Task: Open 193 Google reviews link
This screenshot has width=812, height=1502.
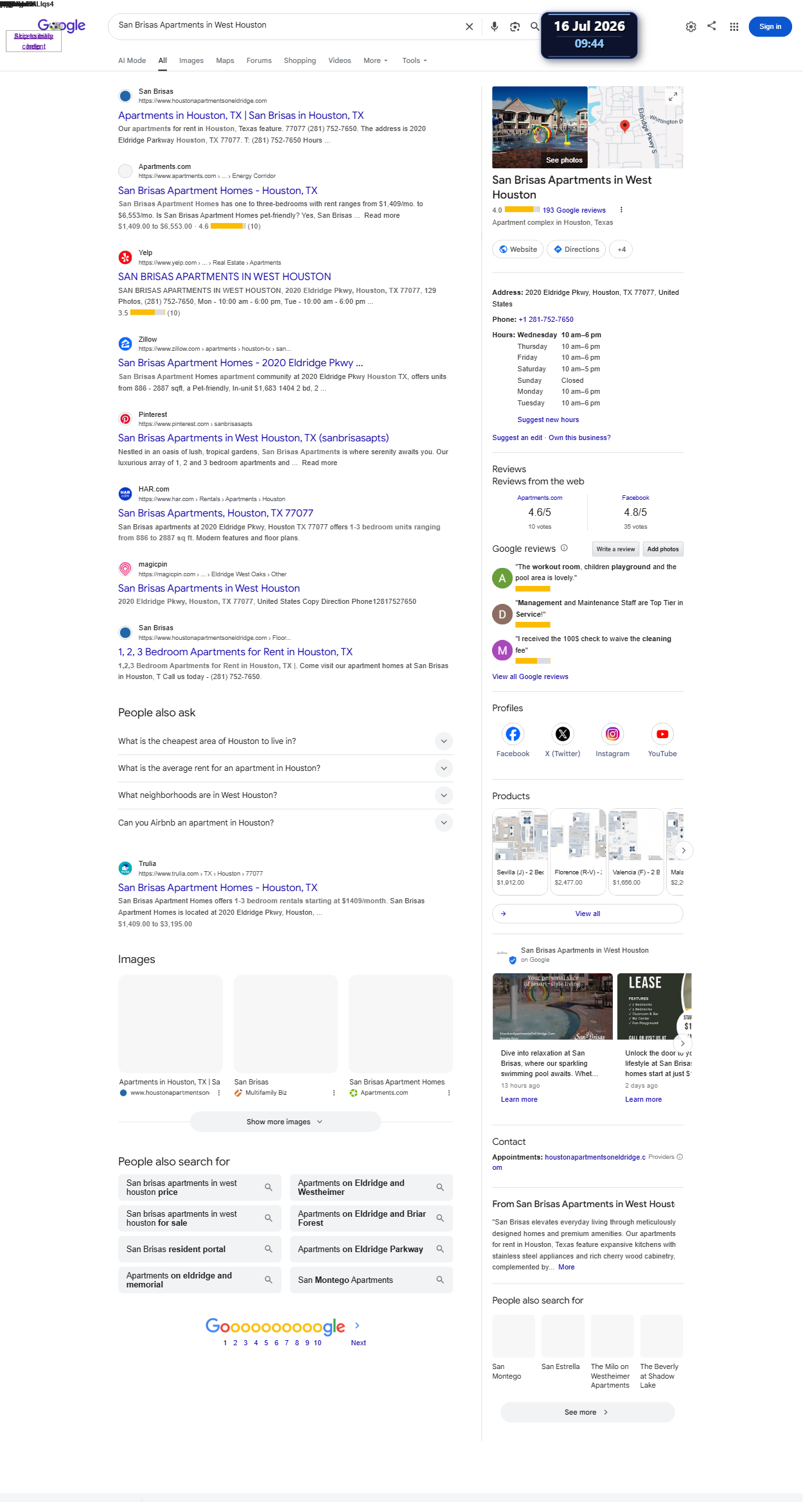Action: click(574, 210)
